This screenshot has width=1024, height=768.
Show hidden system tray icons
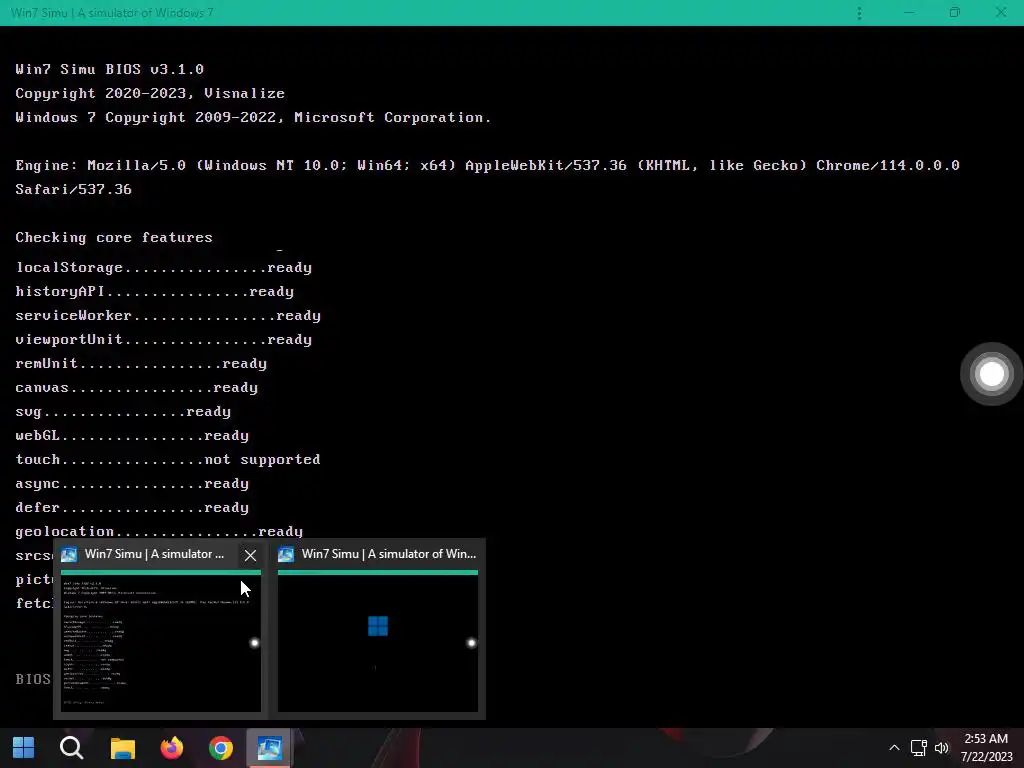point(894,748)
